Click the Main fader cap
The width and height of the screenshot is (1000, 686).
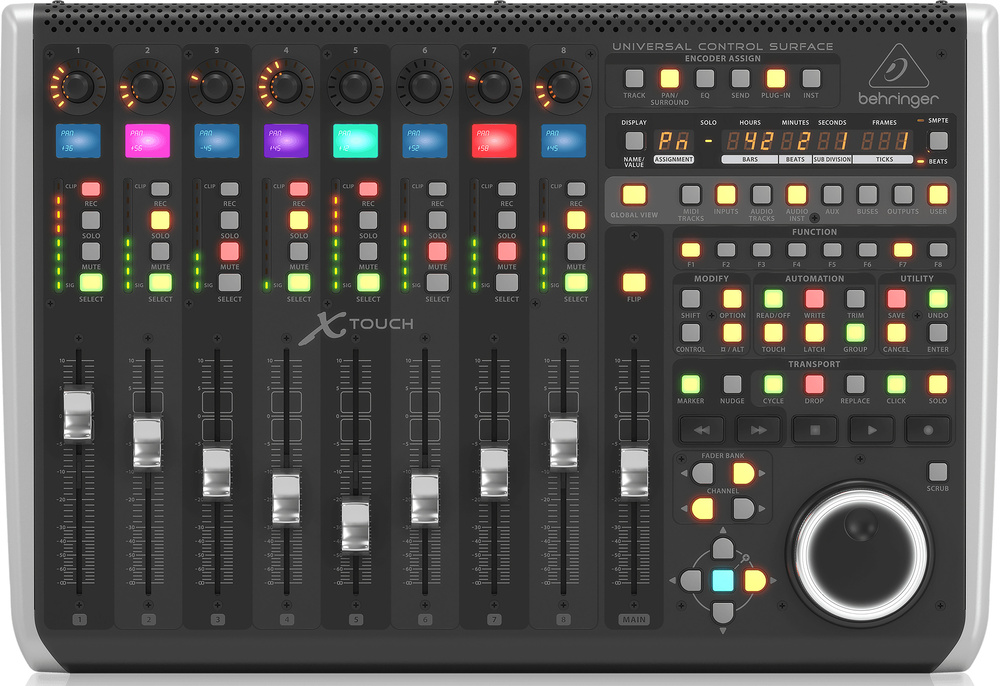point(634,469)
